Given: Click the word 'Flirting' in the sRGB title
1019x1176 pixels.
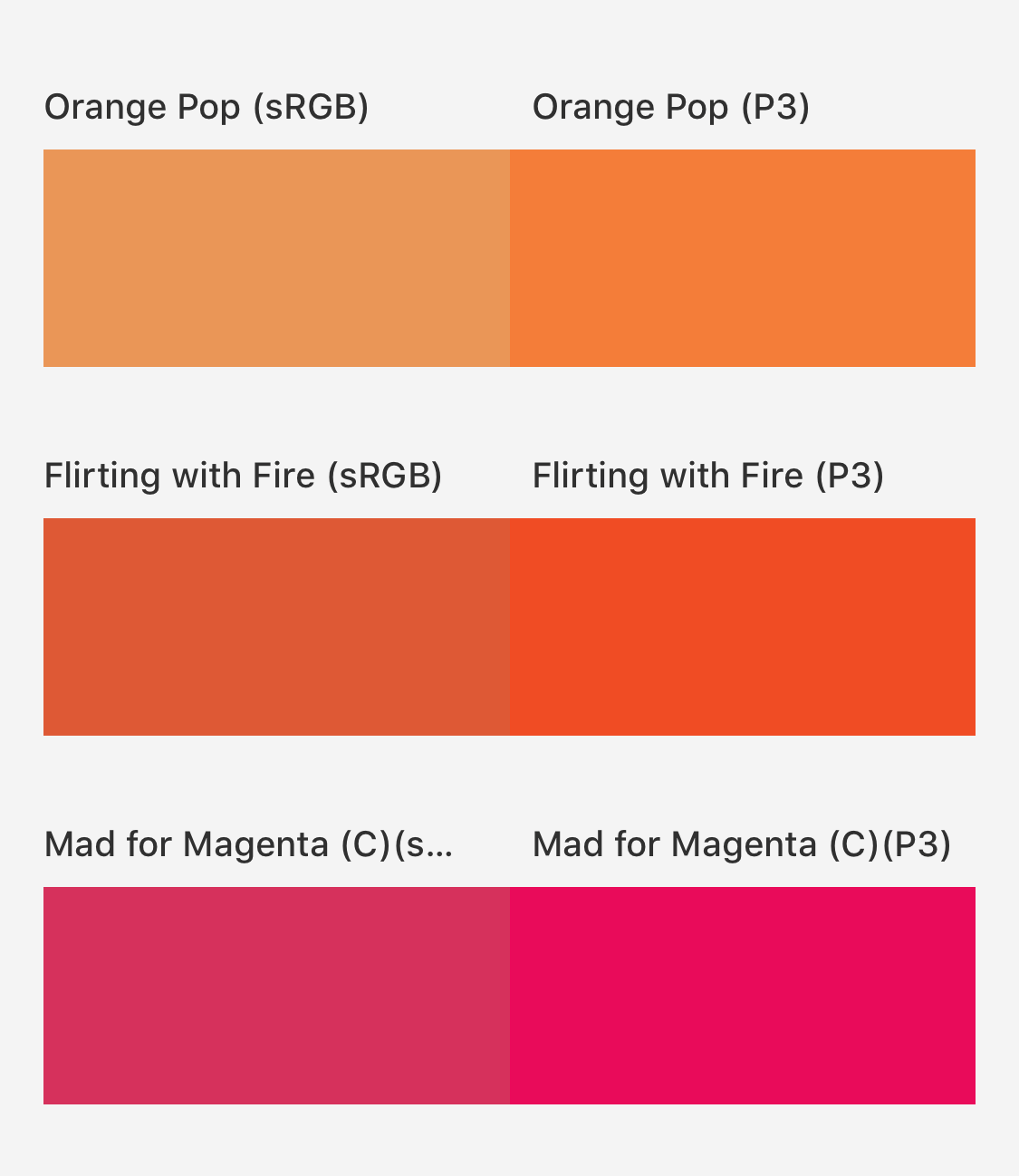Looking at the screenshot, I should tap(103, 476).
